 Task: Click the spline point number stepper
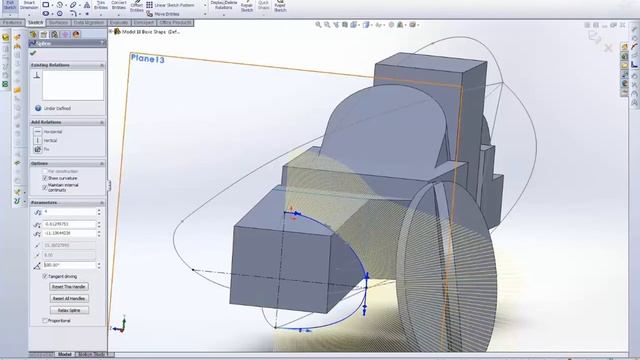[99, 212]
